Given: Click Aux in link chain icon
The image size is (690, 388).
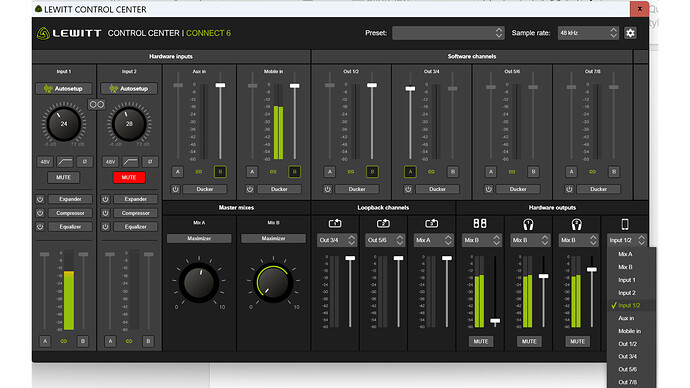Looking at the screenshot, I should click(x=198, y=172).
